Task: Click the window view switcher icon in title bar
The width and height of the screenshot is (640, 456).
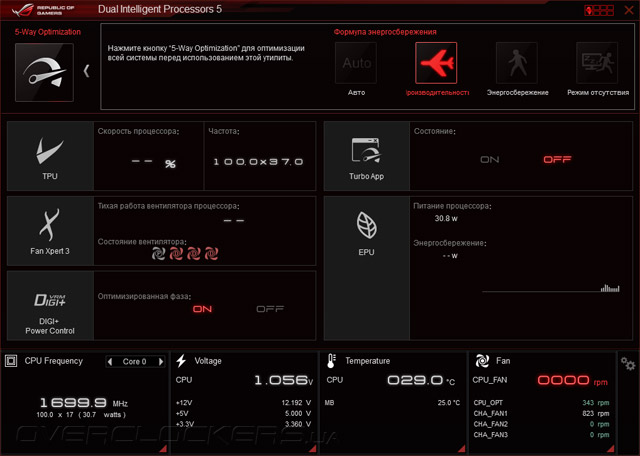Action: click(599, 10)
